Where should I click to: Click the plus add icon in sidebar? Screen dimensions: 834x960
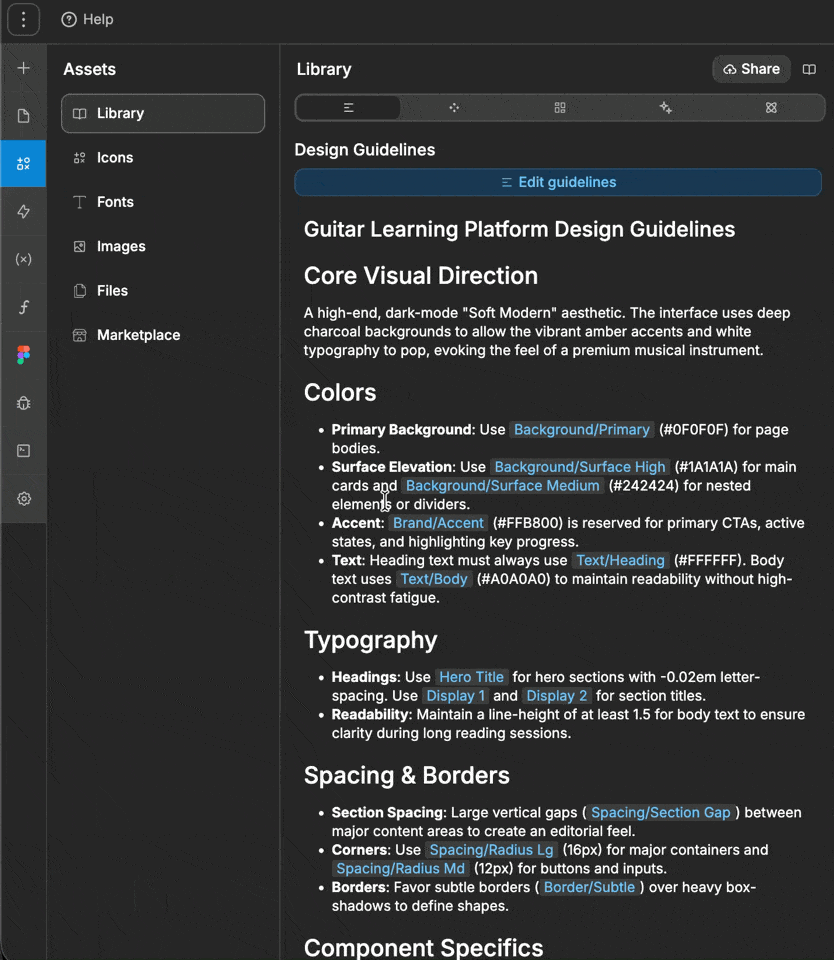point(23,68)
